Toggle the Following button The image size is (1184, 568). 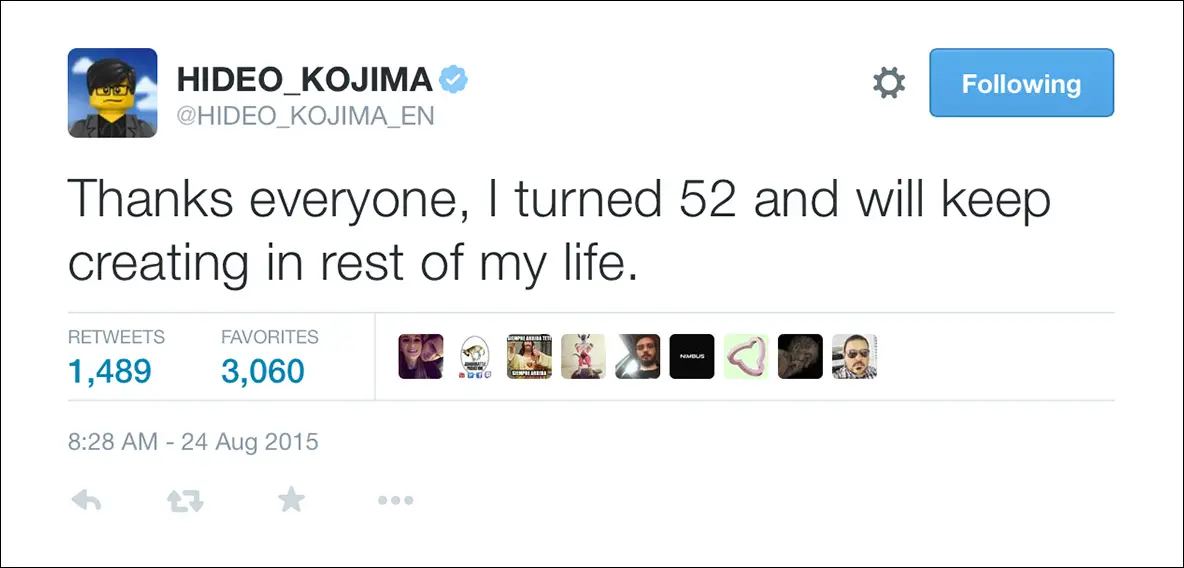click(x=1021, y=83)
